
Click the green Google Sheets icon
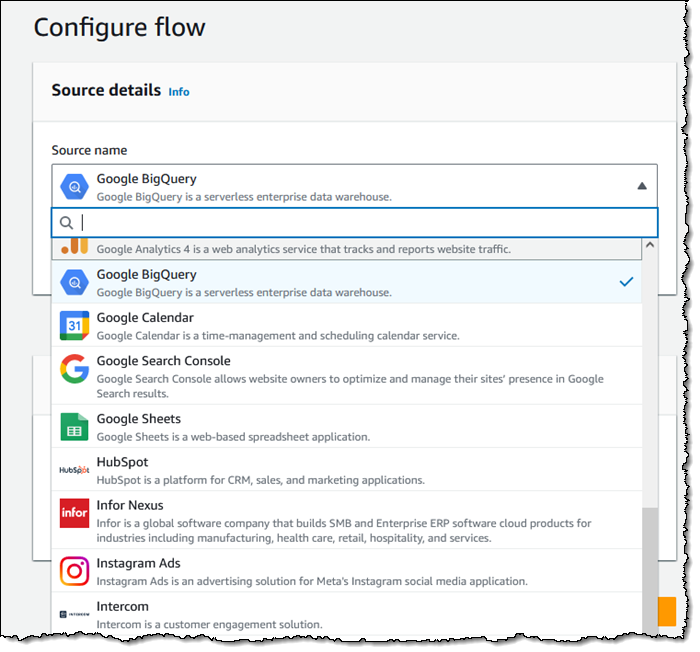[x=74, y=426]
